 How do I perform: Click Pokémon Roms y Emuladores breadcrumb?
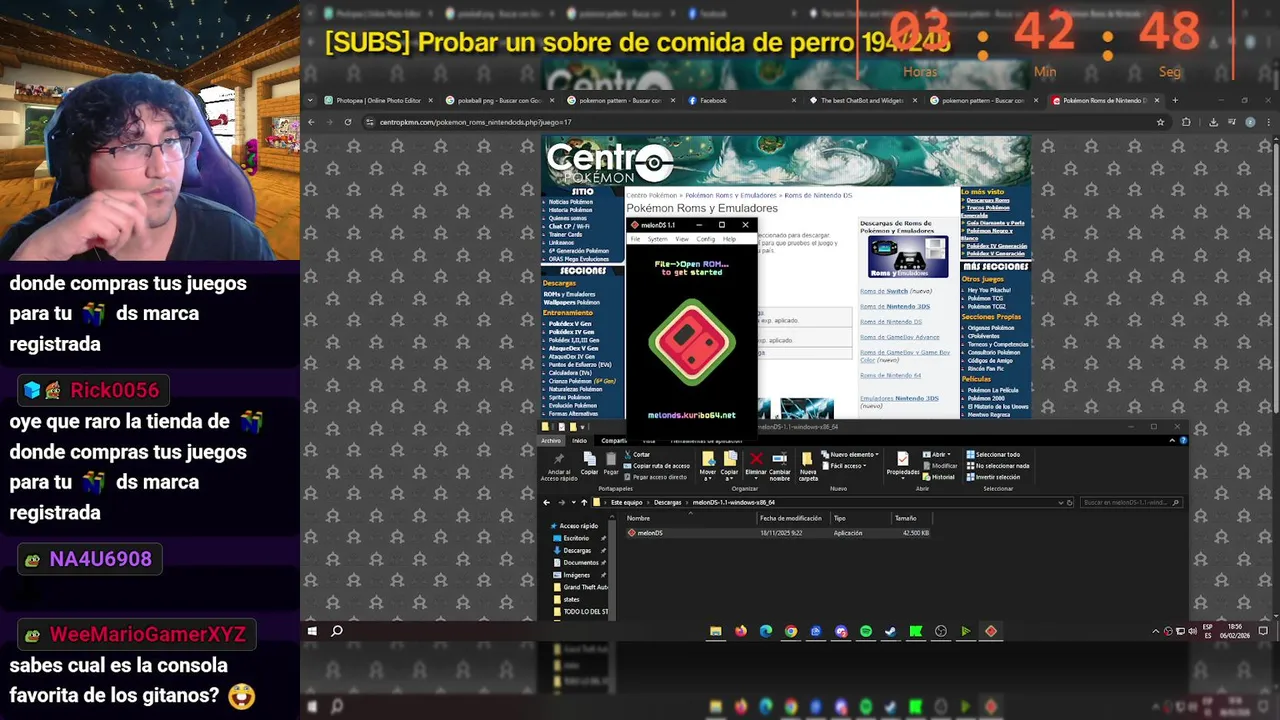pos(731,195)
